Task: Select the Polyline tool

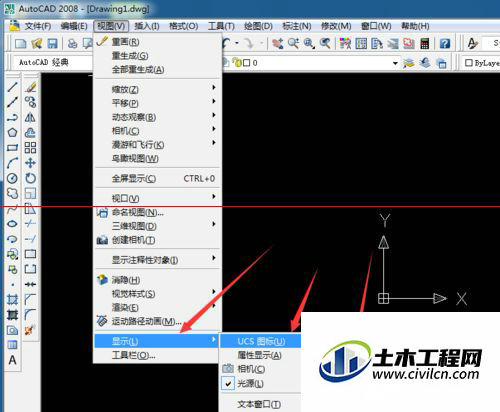Action: 12,117
